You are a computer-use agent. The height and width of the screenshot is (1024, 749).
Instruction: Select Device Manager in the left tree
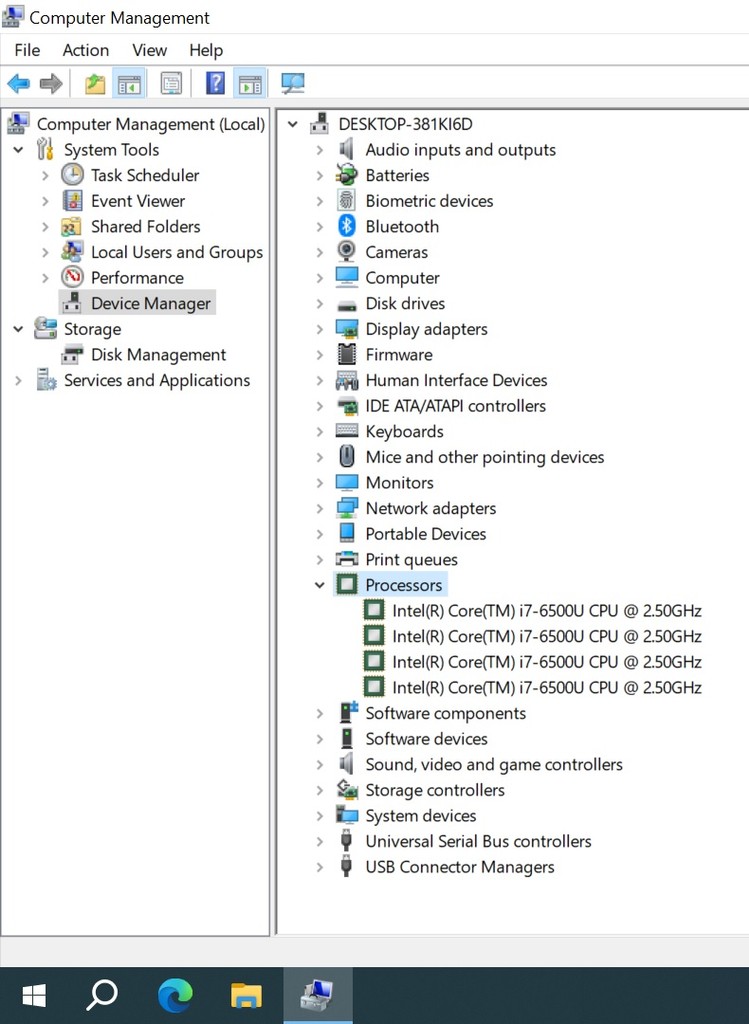coord(151,303)
